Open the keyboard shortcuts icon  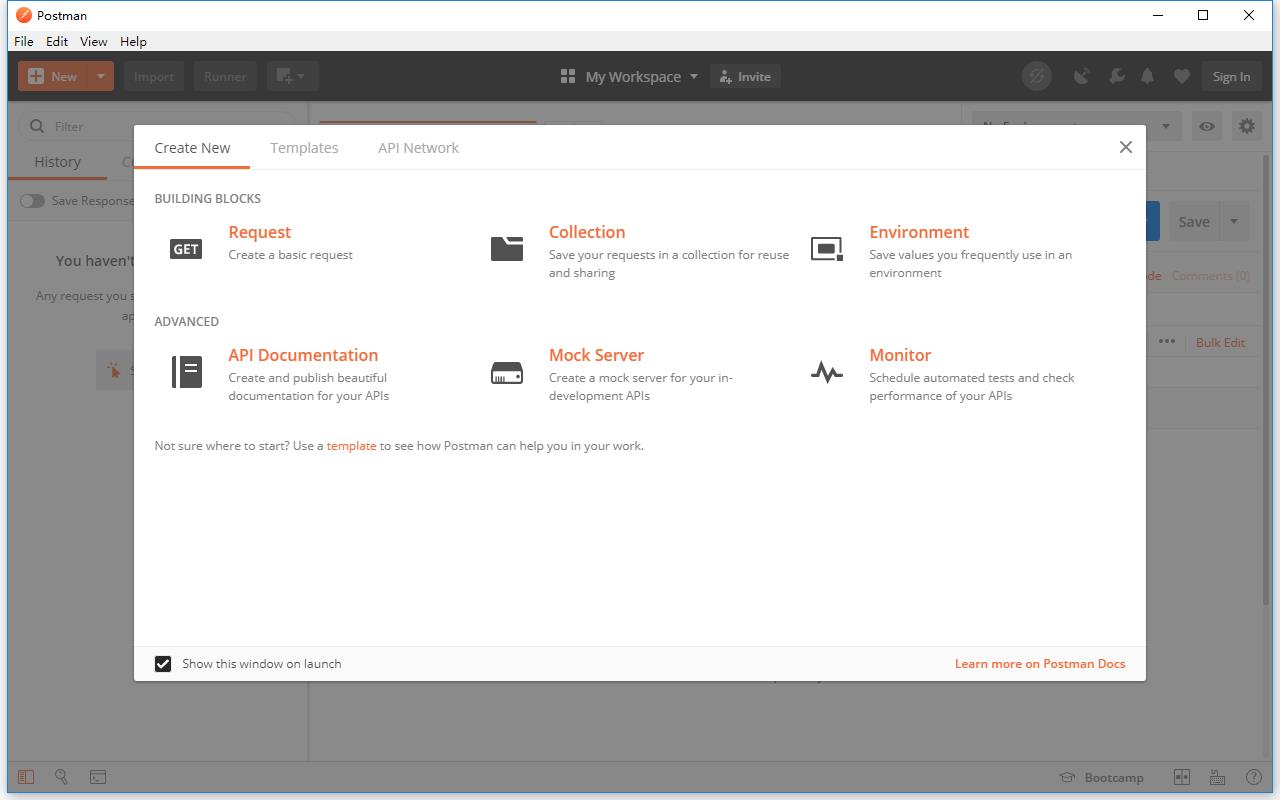tap(1217, 777)
